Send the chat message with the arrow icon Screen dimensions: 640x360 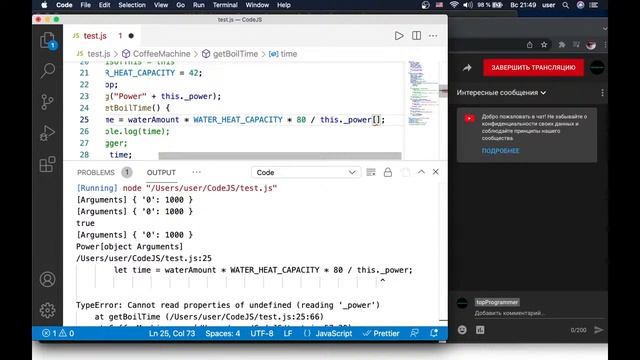click(598, 330)
